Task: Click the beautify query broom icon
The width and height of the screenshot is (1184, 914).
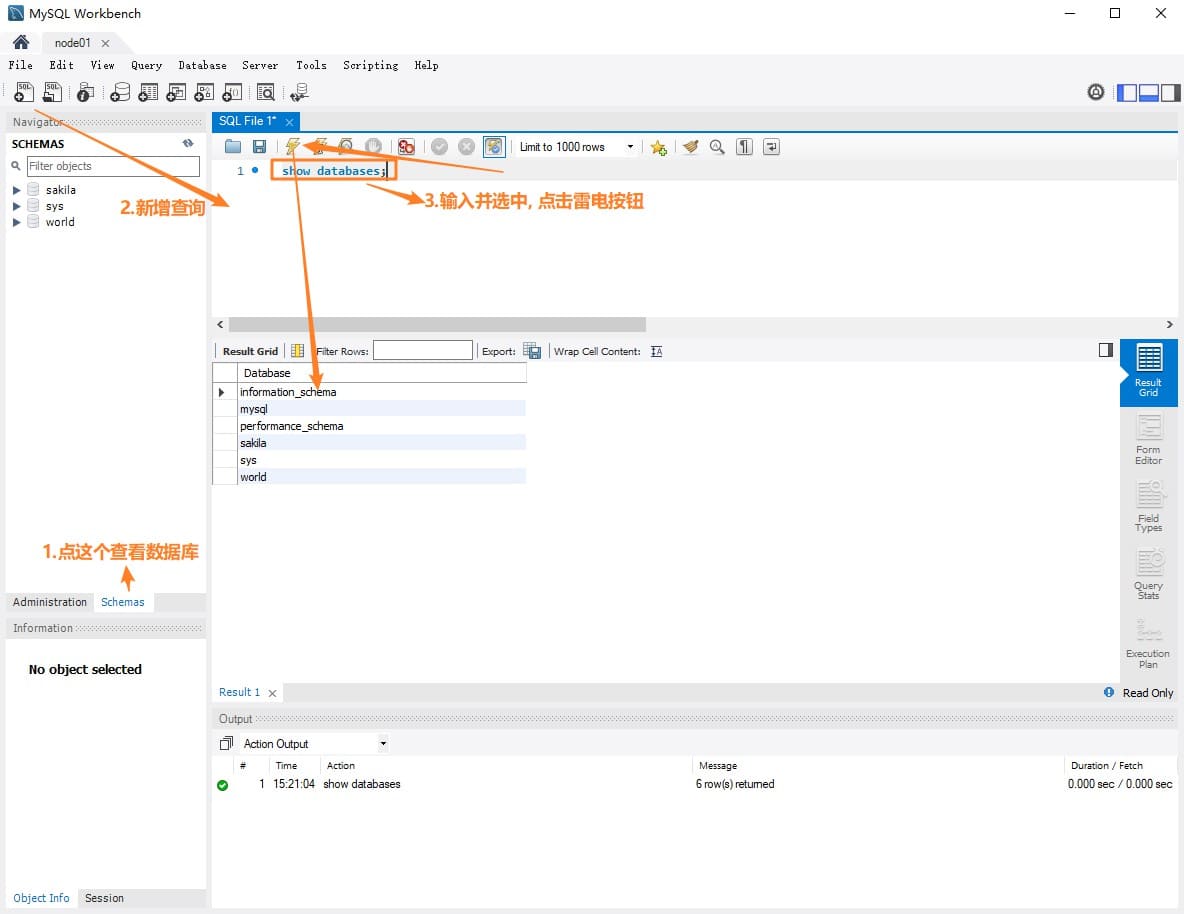Action: click(x=690, y=147)
